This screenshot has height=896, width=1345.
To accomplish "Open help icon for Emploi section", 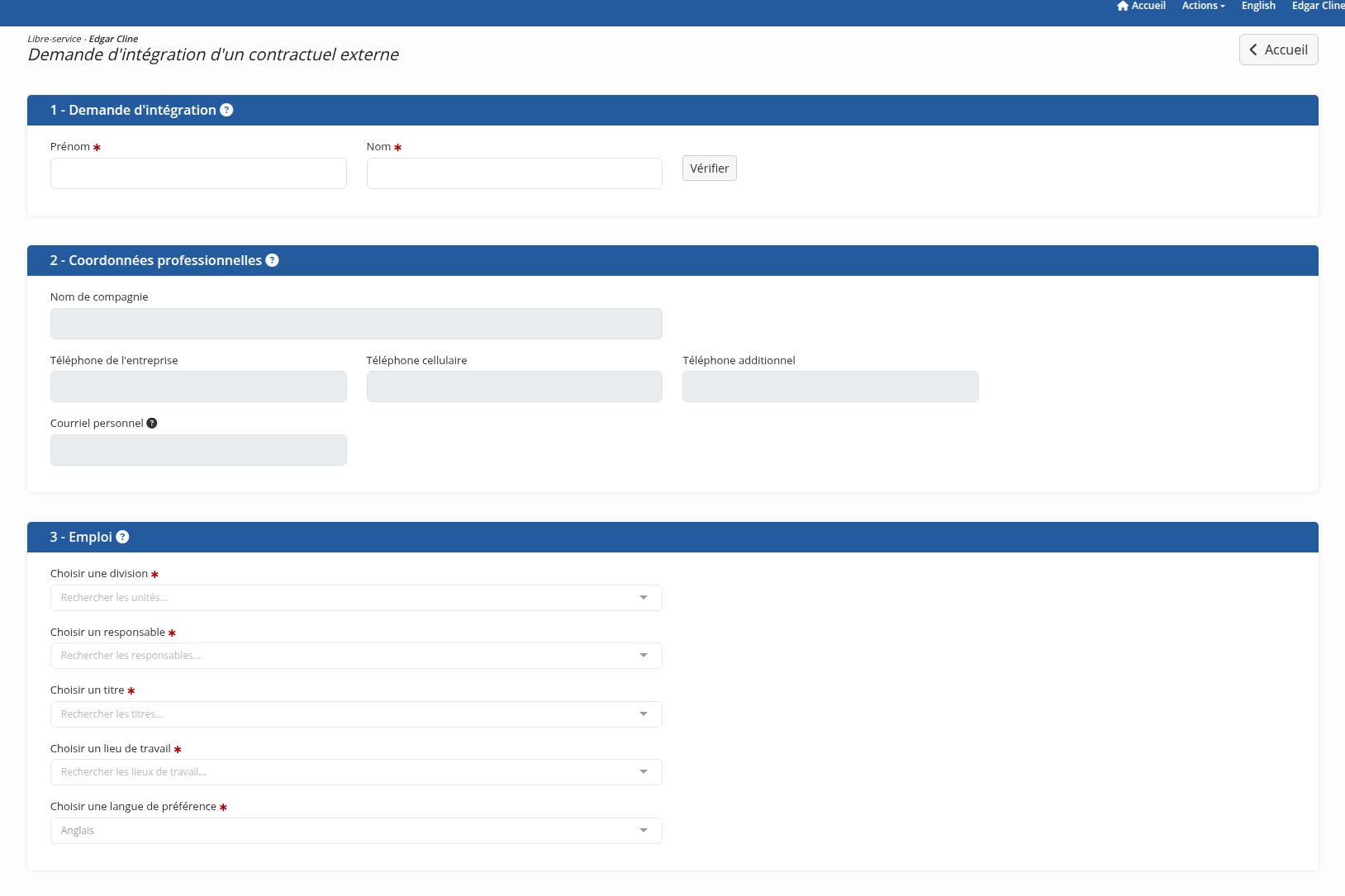I will [122, 537].
